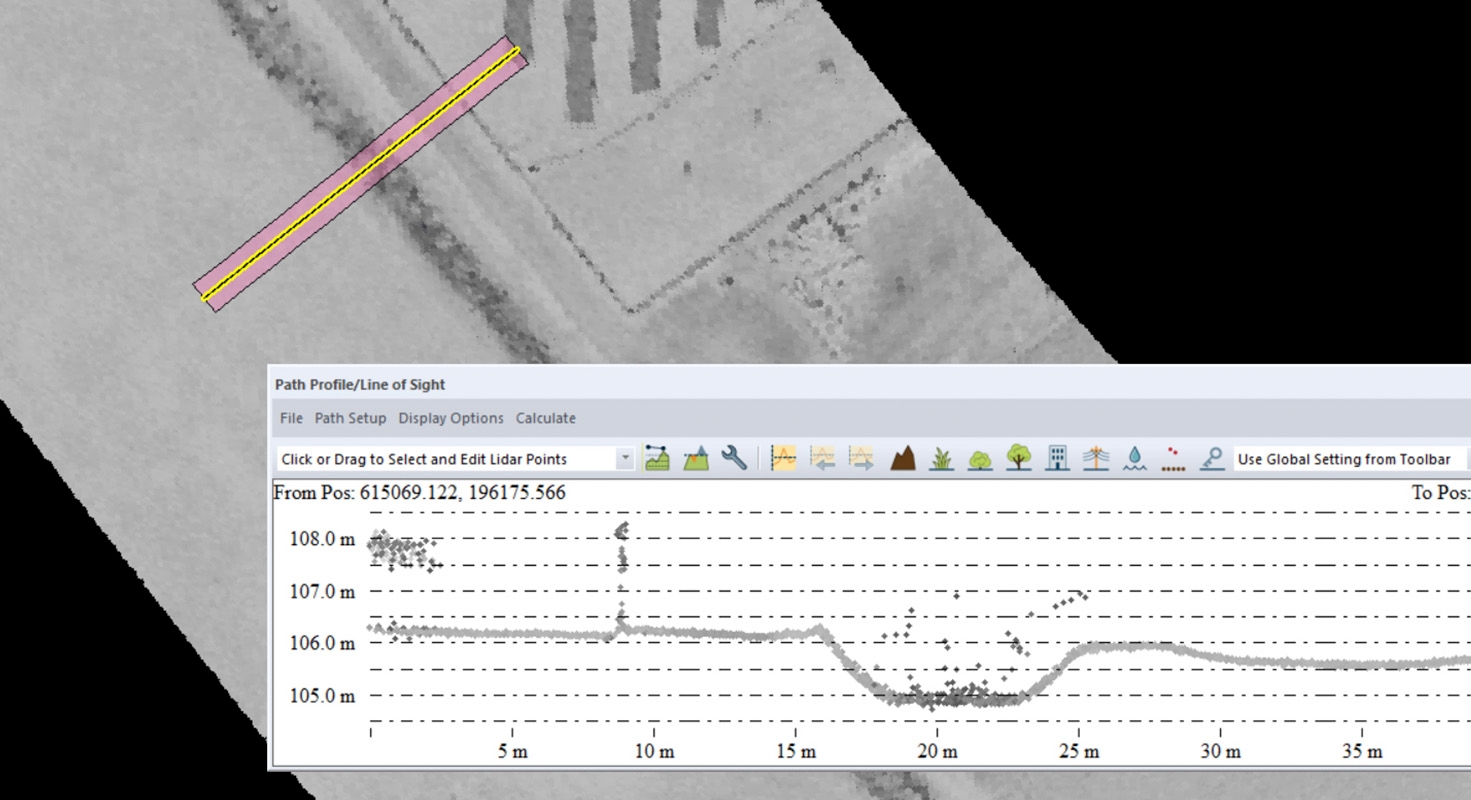Toggle medium vegetation bush icon

click(980, 459)
